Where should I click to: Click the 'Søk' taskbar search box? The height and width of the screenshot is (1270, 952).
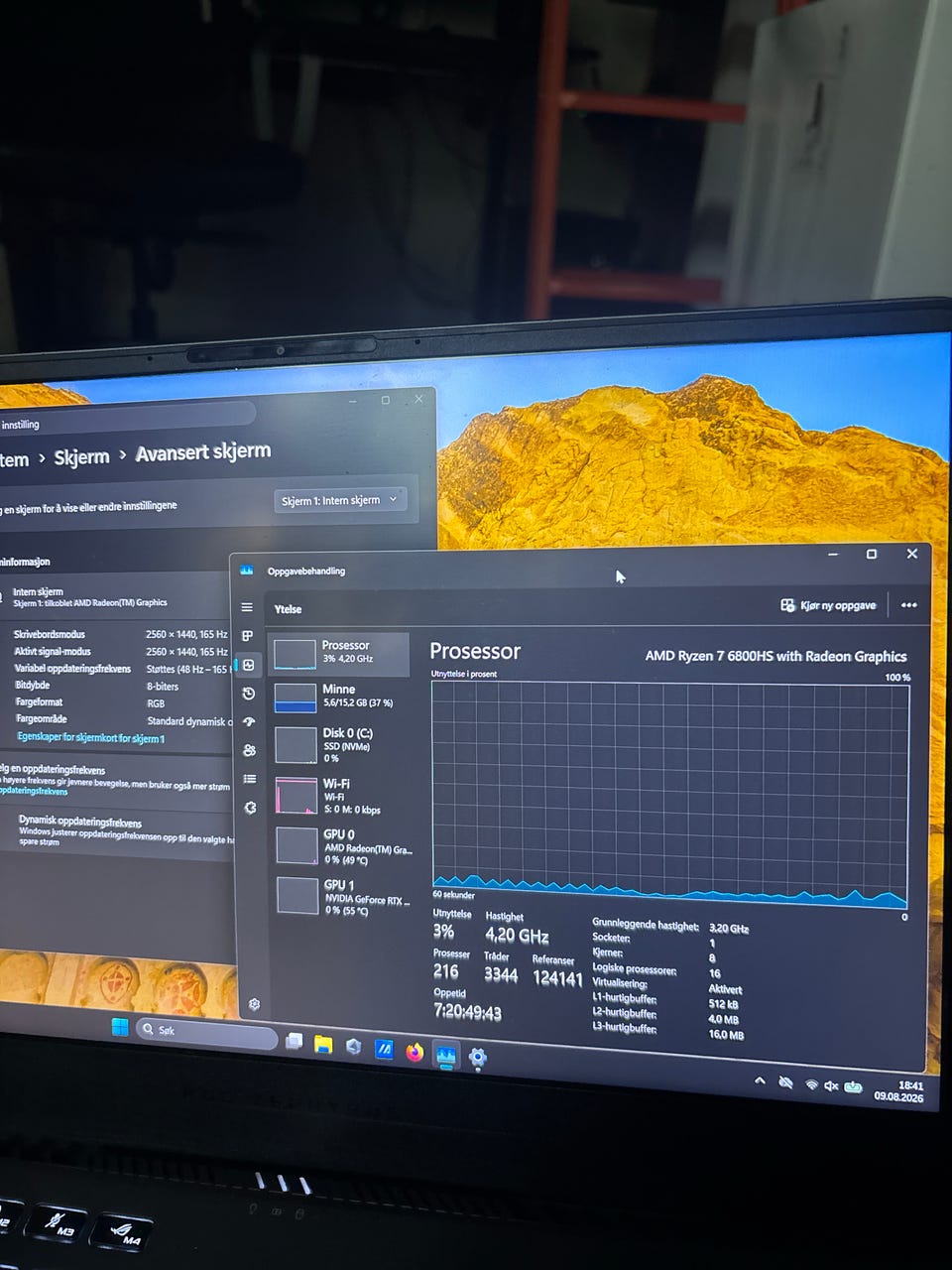(206, 1033)
